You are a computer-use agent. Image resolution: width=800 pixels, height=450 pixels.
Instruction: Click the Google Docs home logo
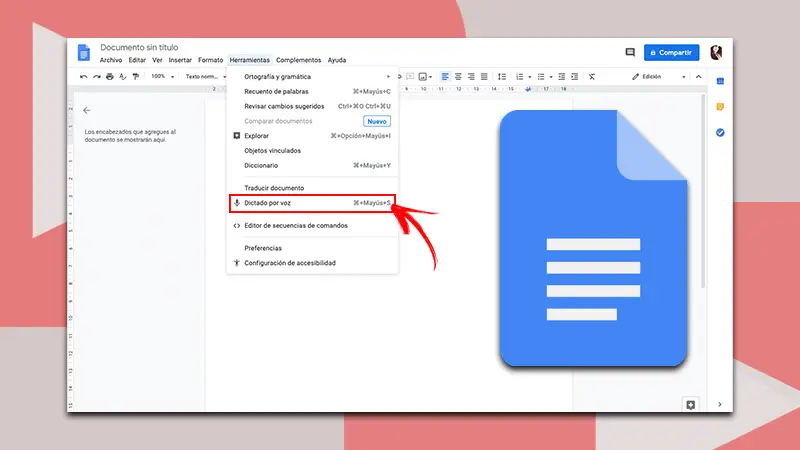click(84, 53)
